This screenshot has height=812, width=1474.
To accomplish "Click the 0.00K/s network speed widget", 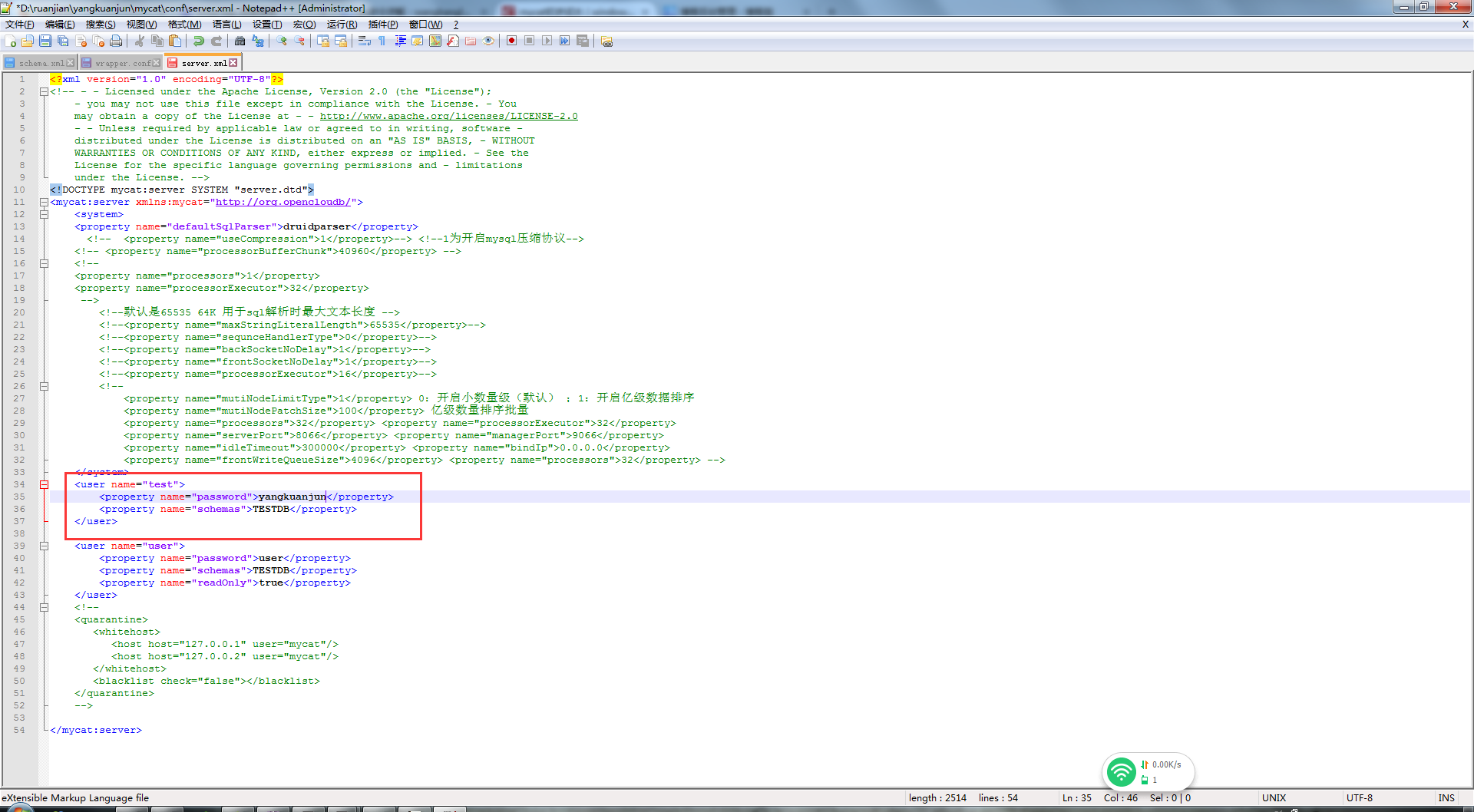I will [x=1166, y=764].
